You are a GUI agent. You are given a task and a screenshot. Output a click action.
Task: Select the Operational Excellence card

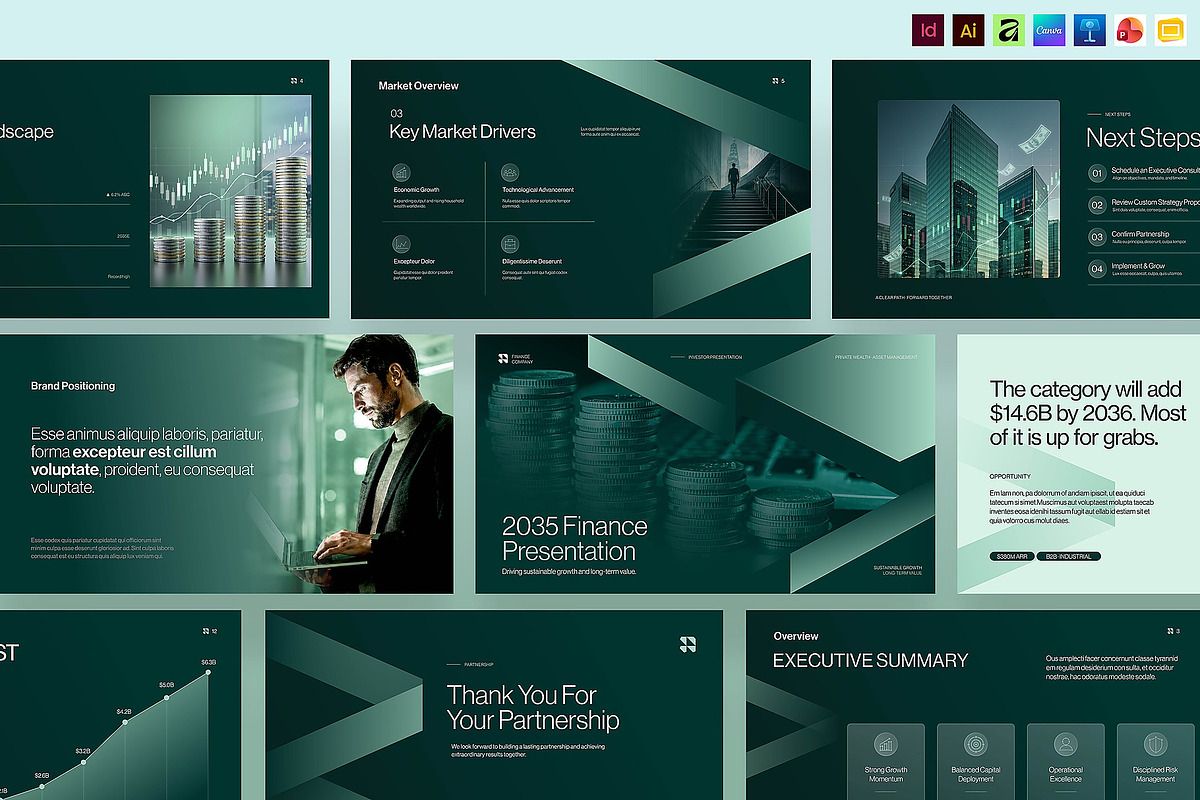point(1066,762)
